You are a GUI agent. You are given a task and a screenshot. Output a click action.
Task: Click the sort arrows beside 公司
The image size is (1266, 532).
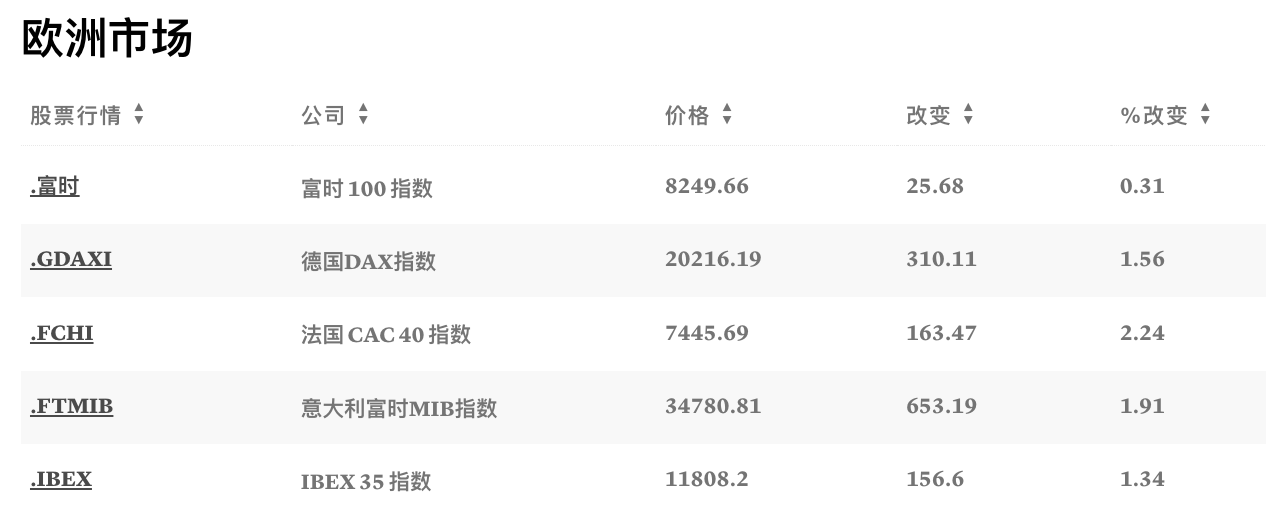pos(363,116)
